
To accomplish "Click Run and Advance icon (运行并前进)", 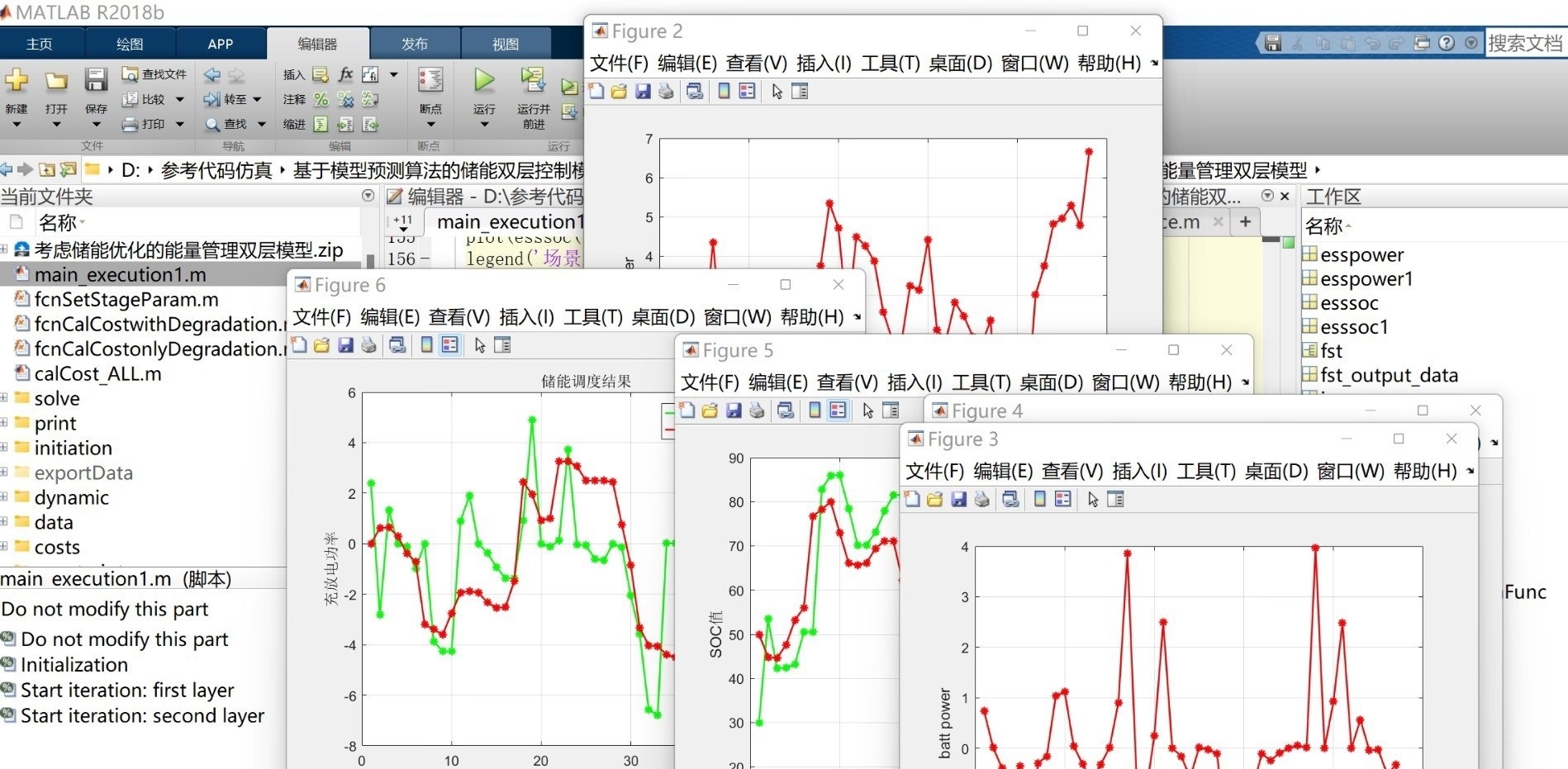I will coord(533,80).
